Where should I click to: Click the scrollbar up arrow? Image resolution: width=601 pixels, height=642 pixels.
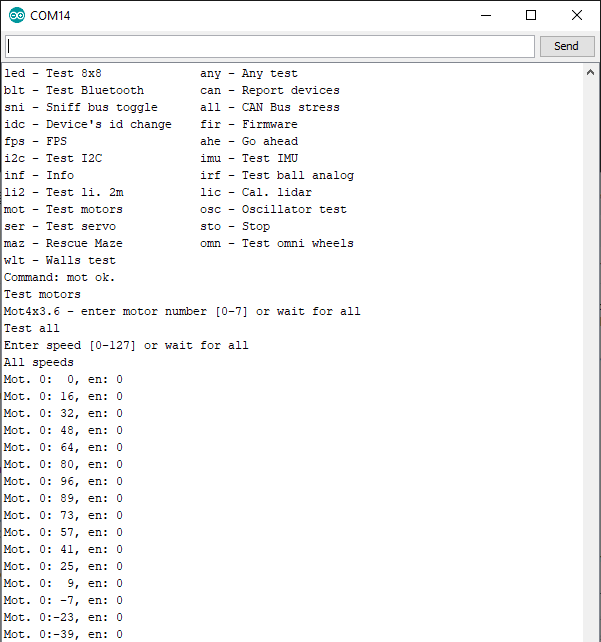click(x=591, y=73)
